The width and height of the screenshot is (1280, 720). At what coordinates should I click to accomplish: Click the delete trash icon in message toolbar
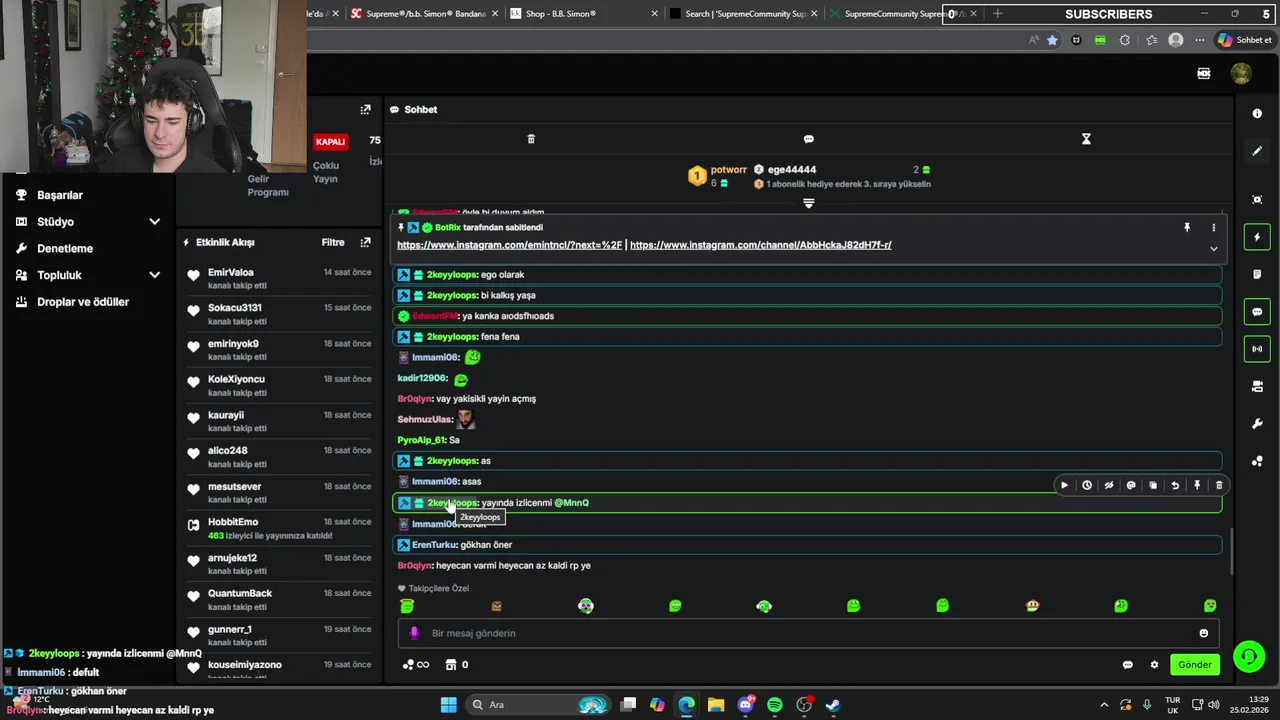point(1219,485)
